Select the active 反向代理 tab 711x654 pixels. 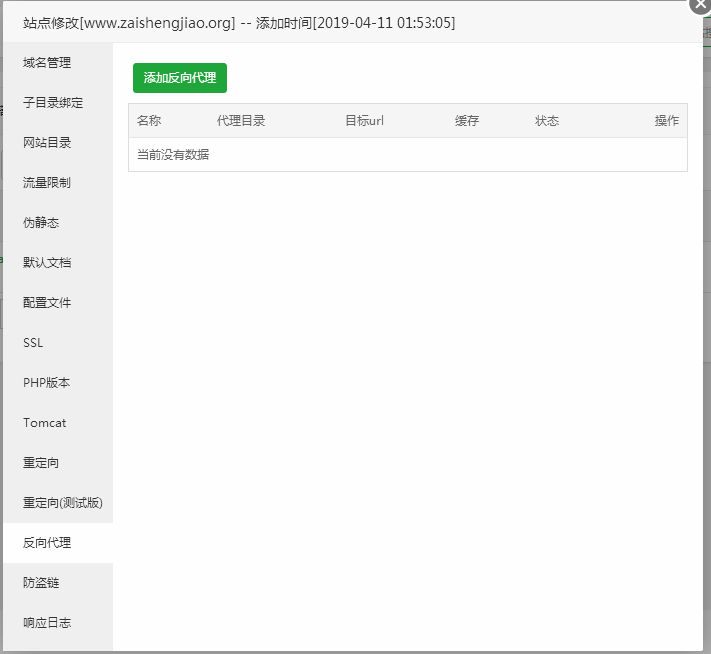(58, 543)
